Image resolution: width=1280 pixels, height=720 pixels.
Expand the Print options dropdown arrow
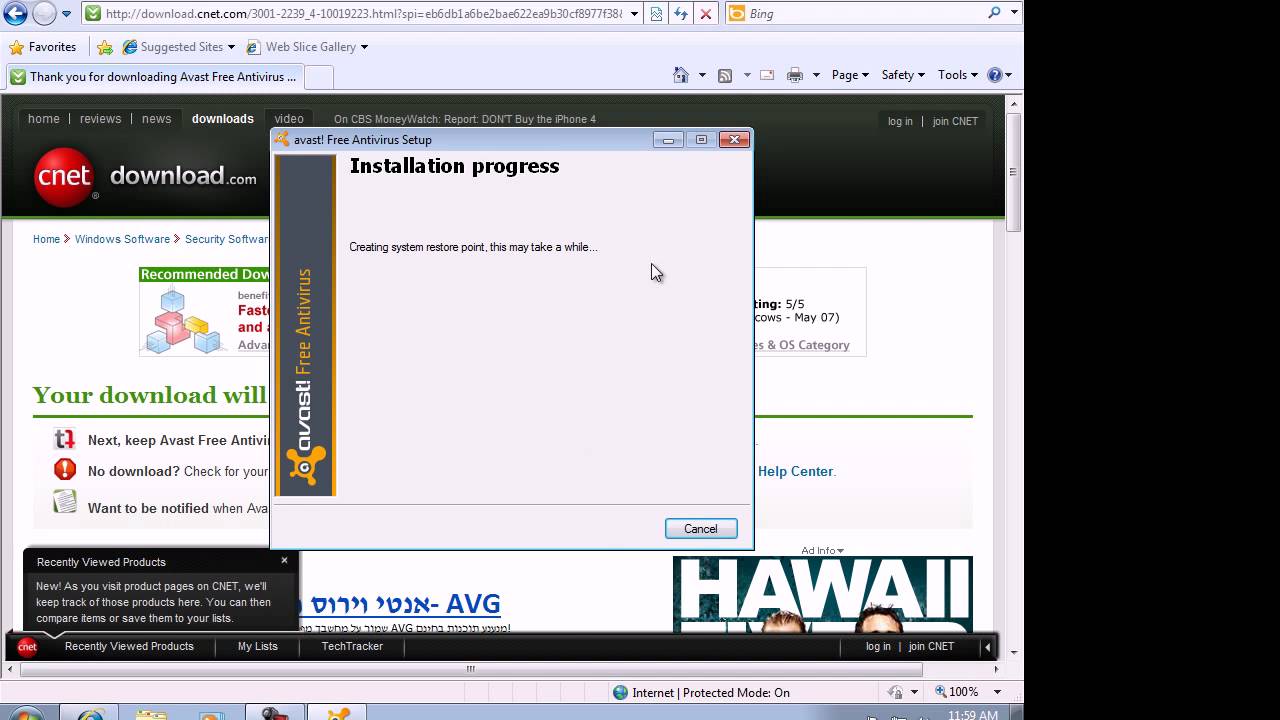tap(816, 75)
